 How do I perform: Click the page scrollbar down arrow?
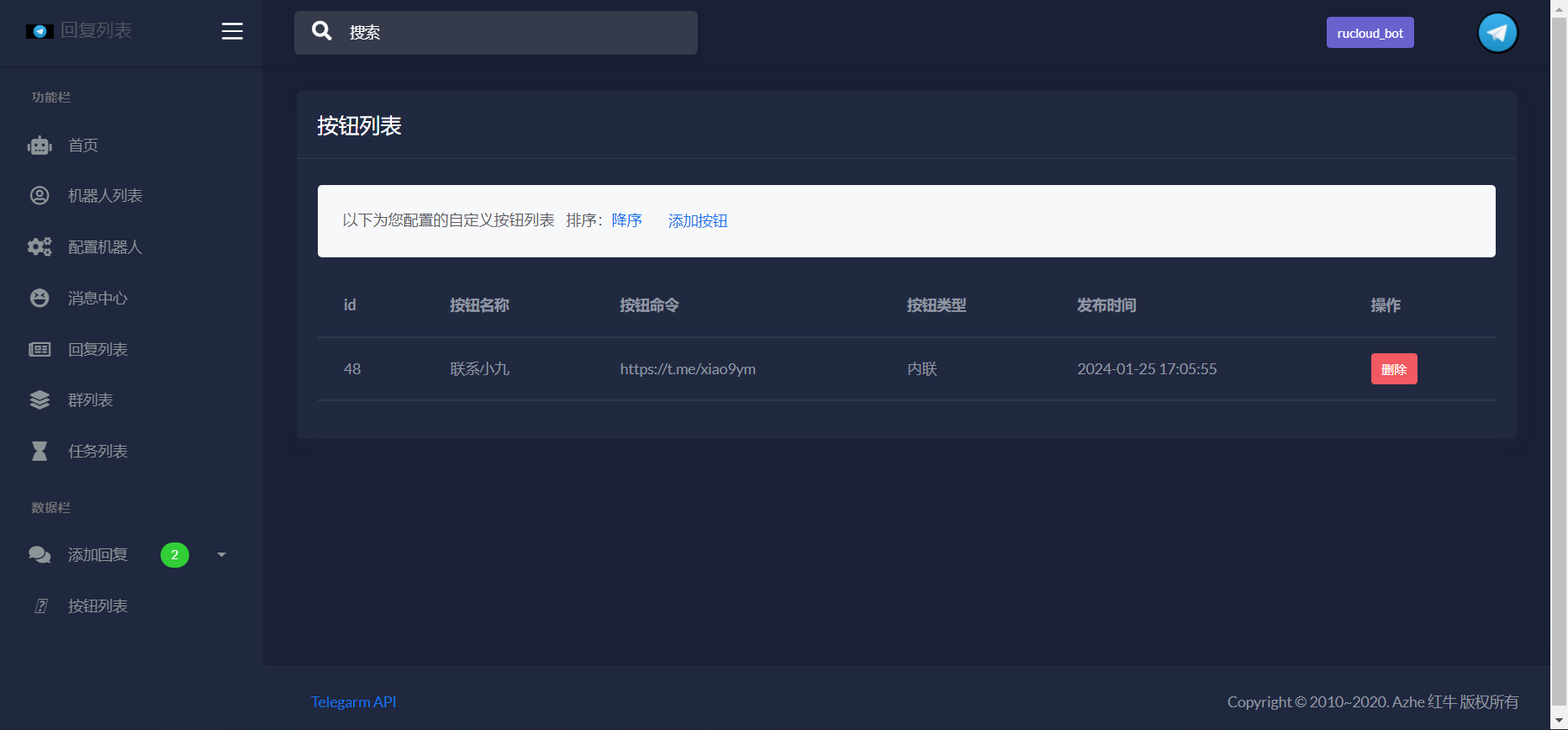[1560, 722]
